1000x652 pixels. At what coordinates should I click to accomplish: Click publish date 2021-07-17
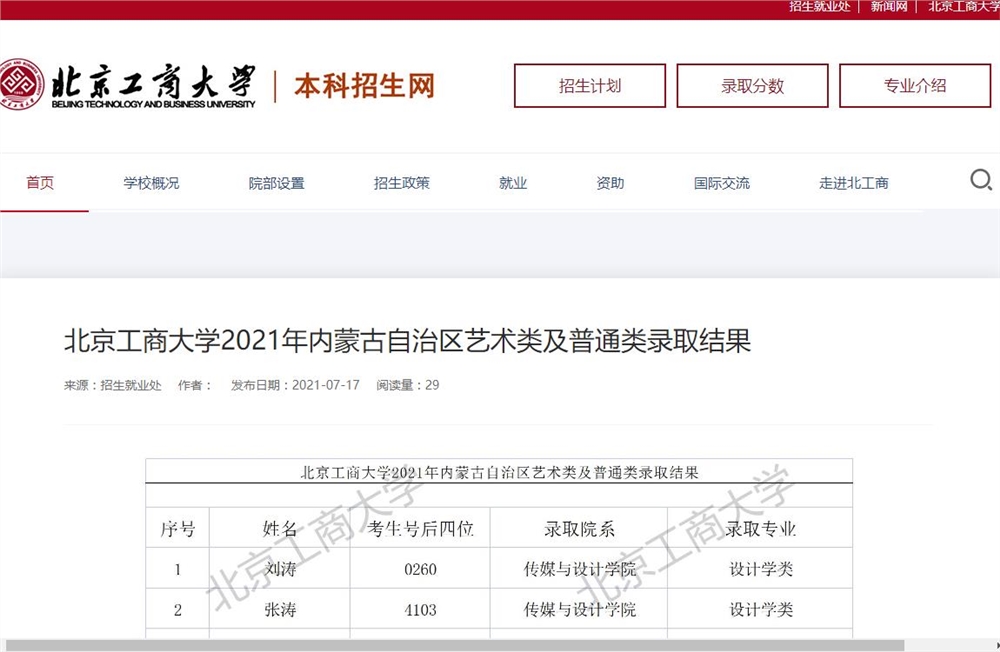[x=326, y=385]
